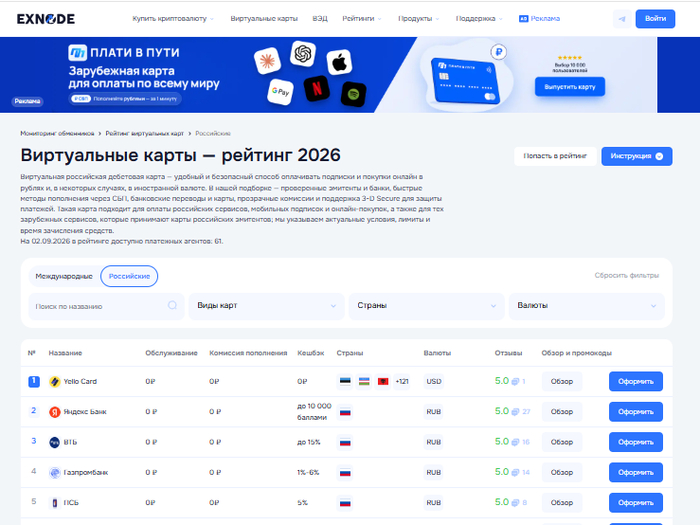
Task: Expand the Продукты menu
Action: click(x=419, y=19)
